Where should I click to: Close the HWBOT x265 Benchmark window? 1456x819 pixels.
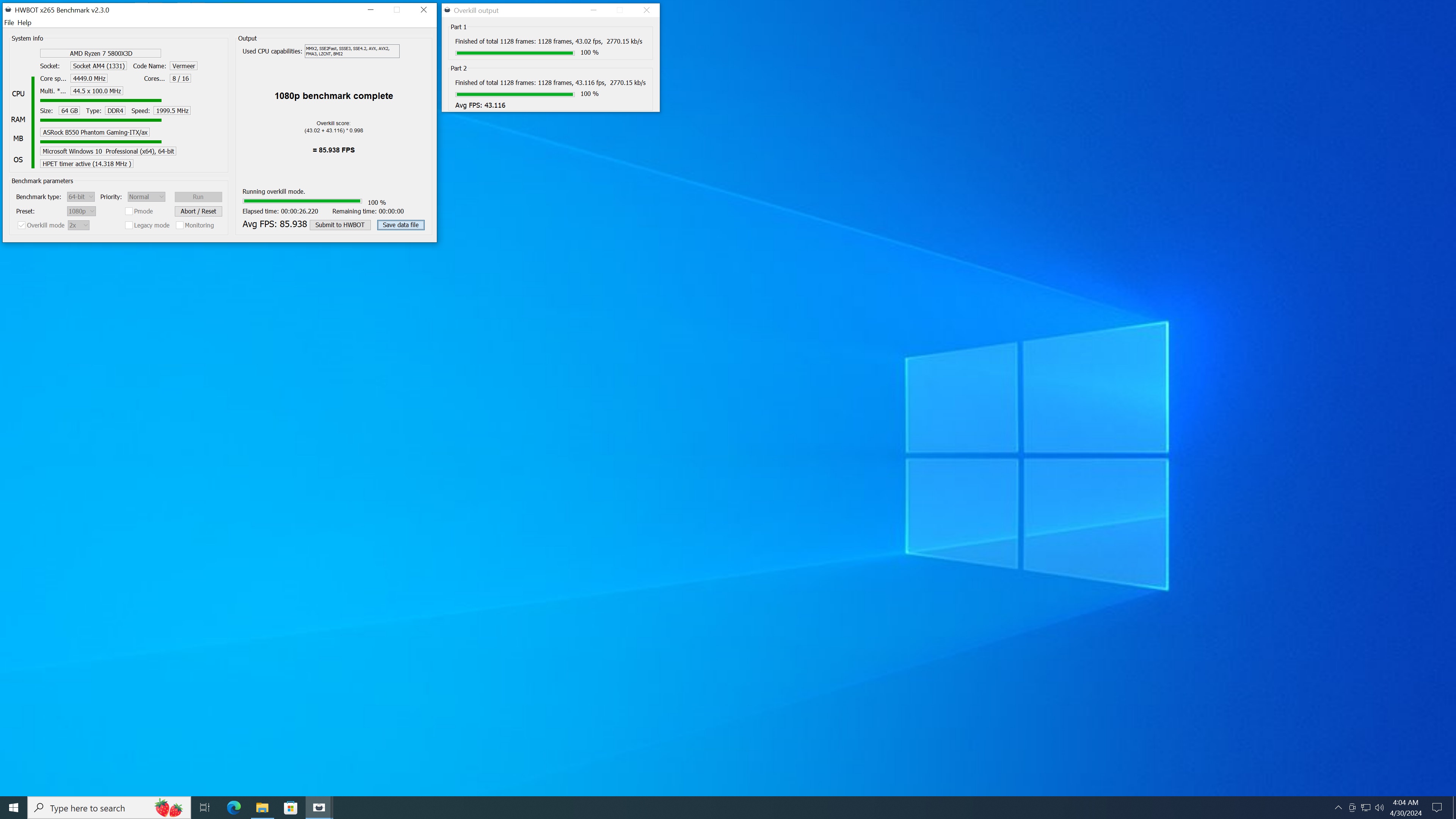[424, 9]
